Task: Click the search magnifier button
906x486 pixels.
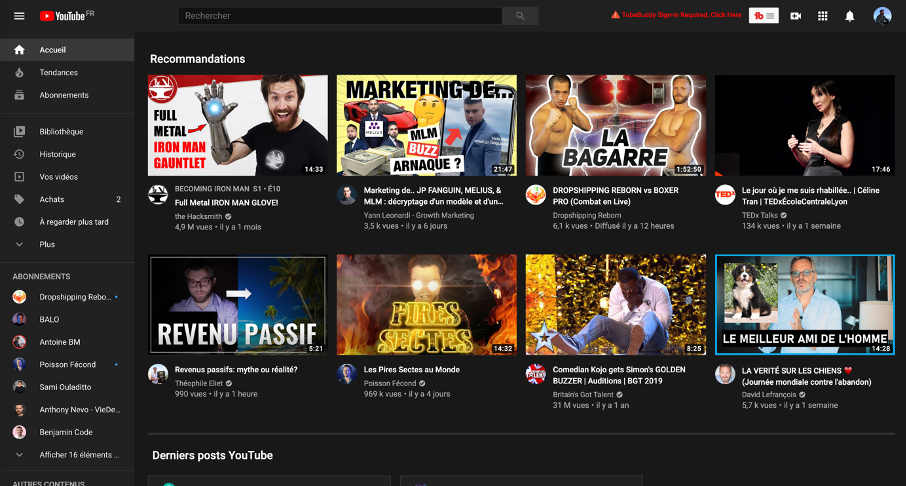Action: [520, 16]
